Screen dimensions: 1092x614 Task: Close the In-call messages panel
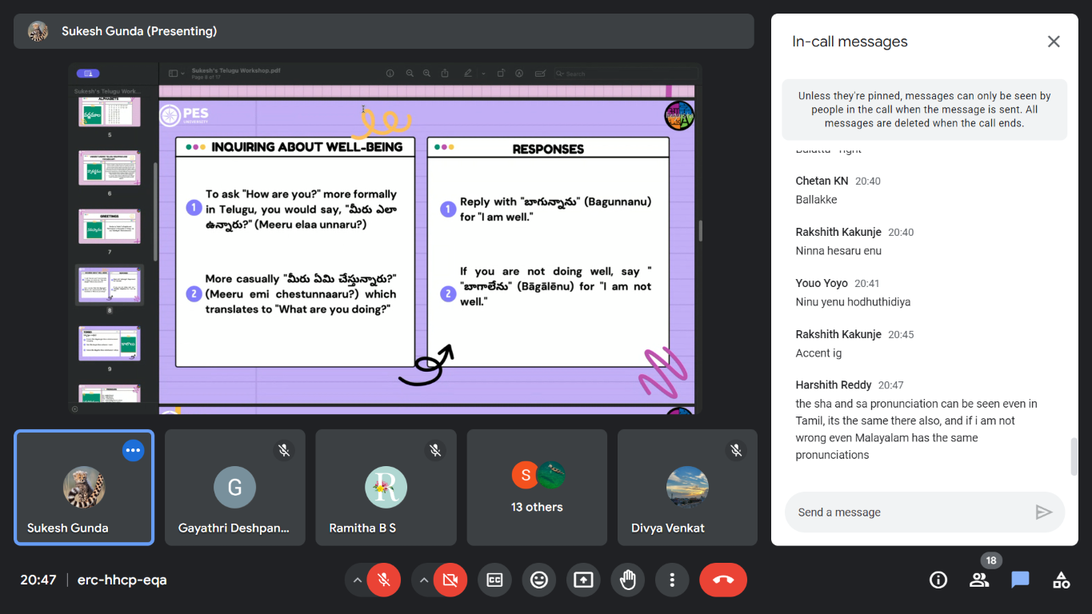click(x=1053, y=42)
